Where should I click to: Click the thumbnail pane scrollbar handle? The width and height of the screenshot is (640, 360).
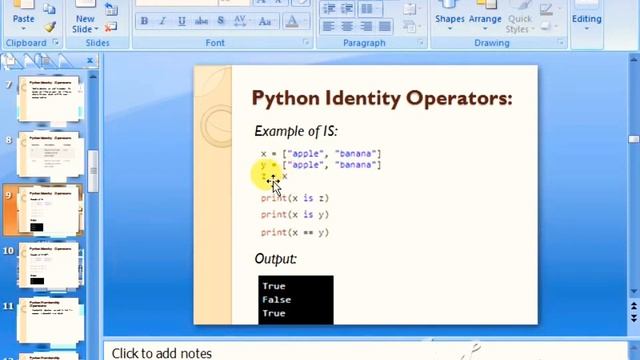coord(93,171)
